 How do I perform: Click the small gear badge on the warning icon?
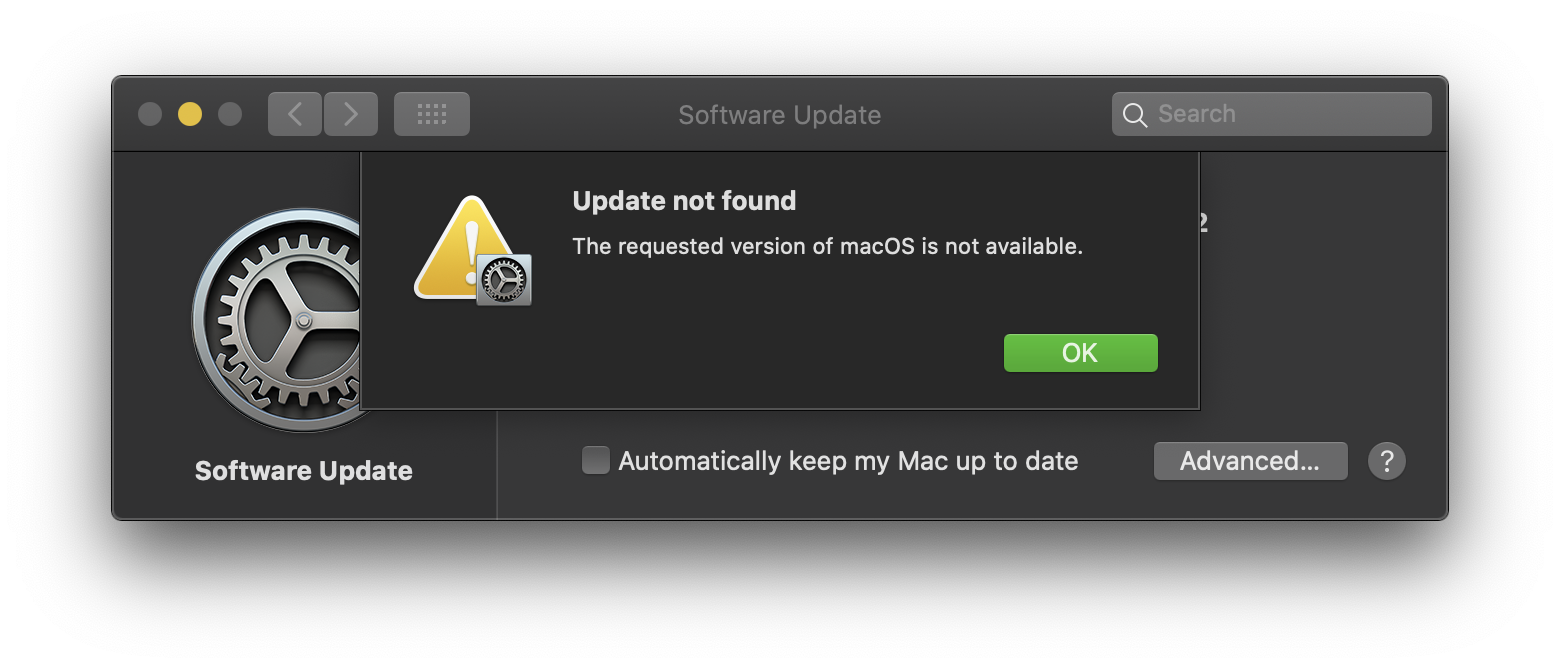coord(504,280)
